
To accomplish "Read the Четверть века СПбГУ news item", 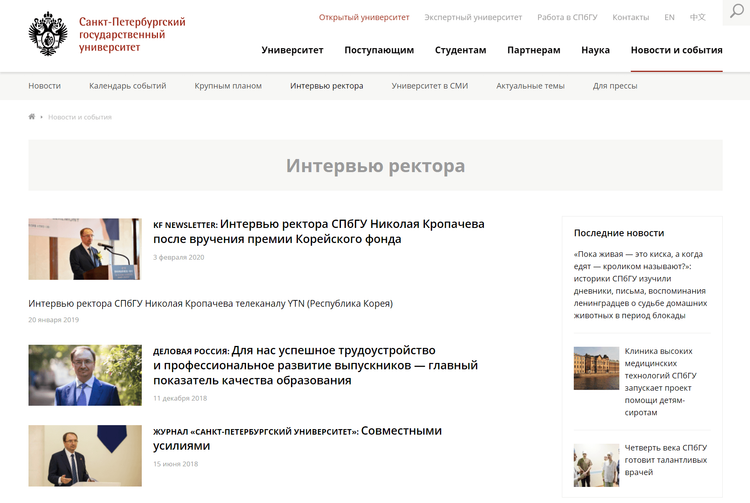I will 665,460.
